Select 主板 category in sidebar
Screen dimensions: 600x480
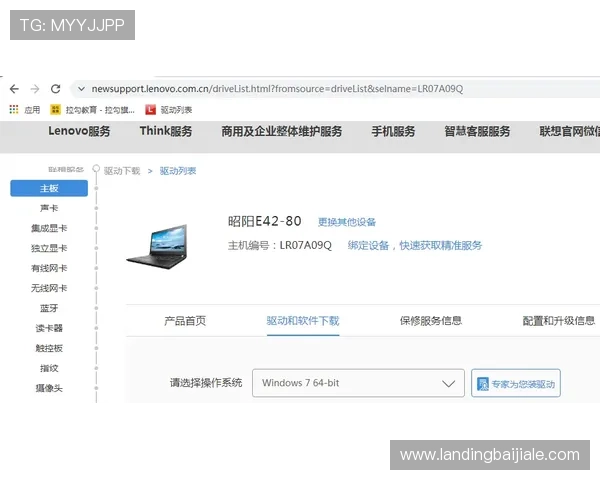pyautogui.click(x=49, y=188)
